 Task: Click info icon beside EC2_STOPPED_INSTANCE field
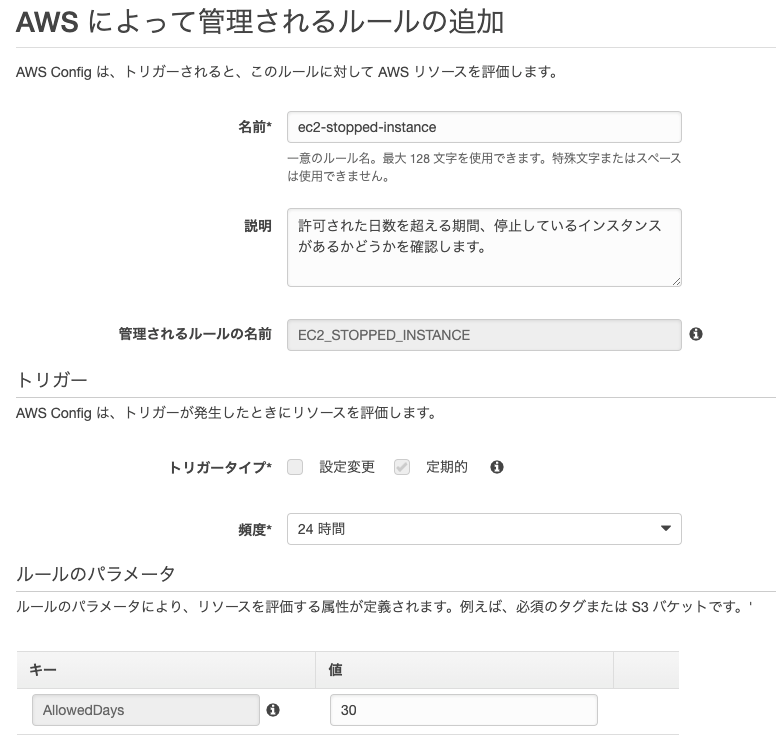pos(696,334)
